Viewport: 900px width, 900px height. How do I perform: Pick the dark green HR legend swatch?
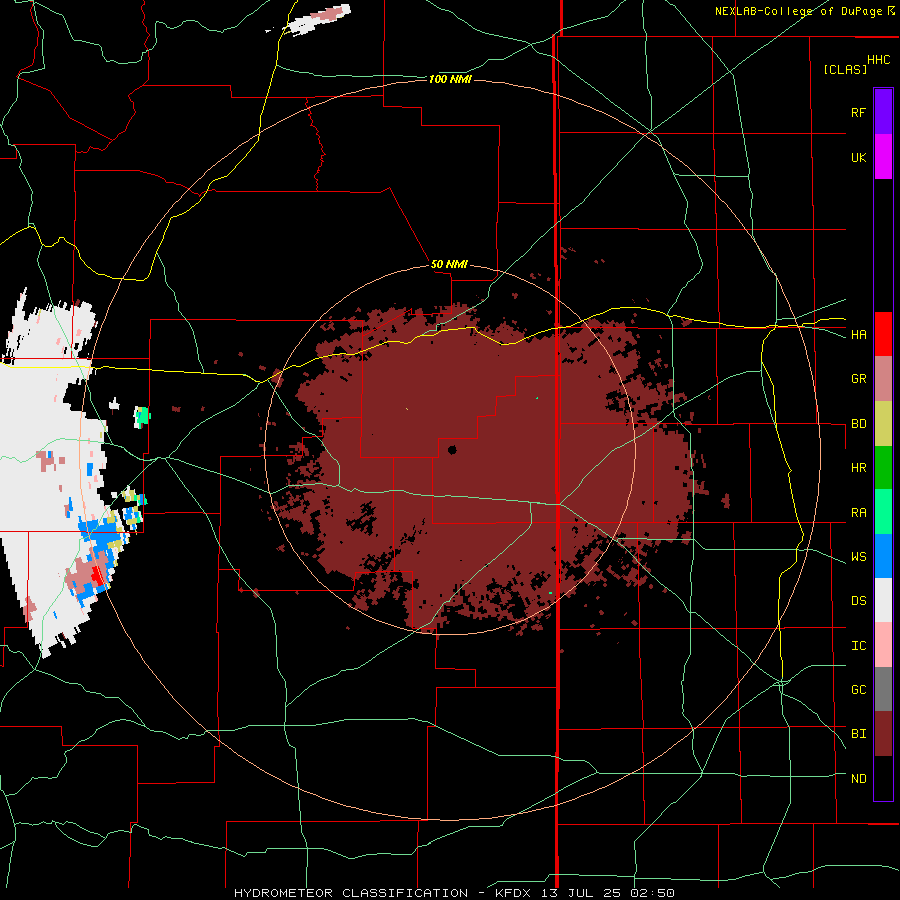pyautogui.click(x=883, y=468)
